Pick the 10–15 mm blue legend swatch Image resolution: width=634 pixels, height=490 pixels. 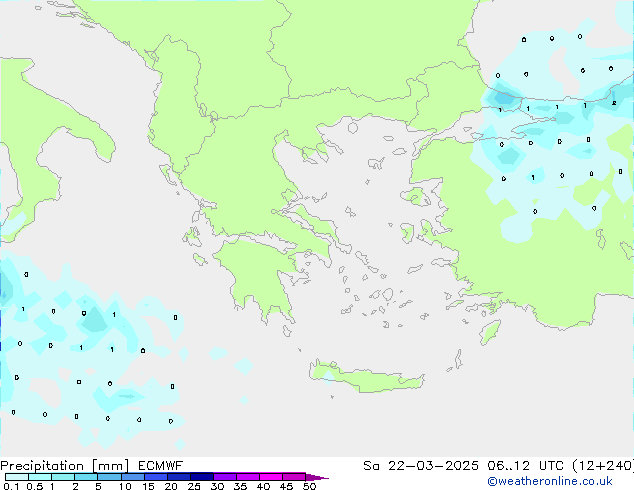133,477
